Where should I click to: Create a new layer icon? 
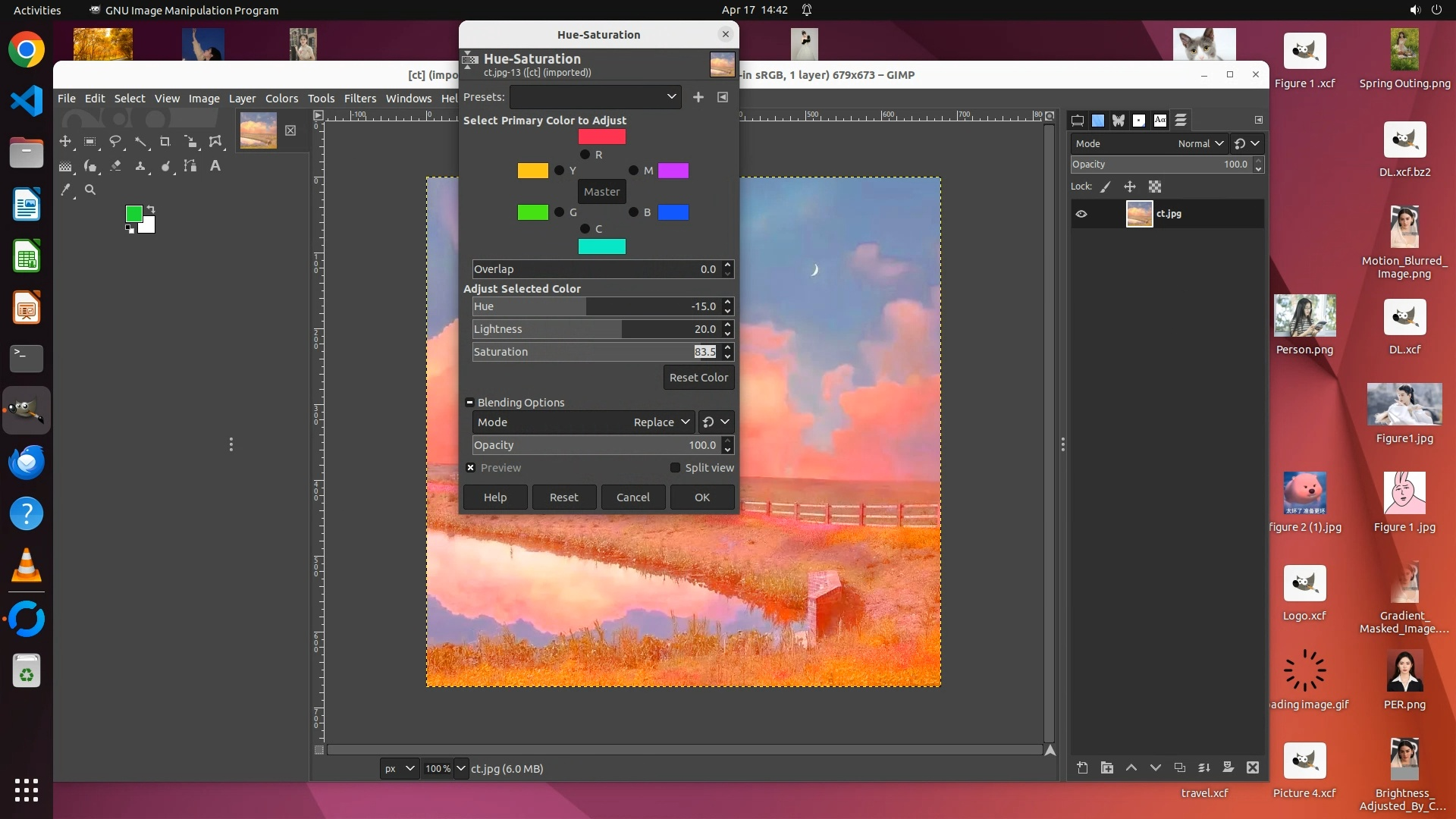click(1082, 768)
